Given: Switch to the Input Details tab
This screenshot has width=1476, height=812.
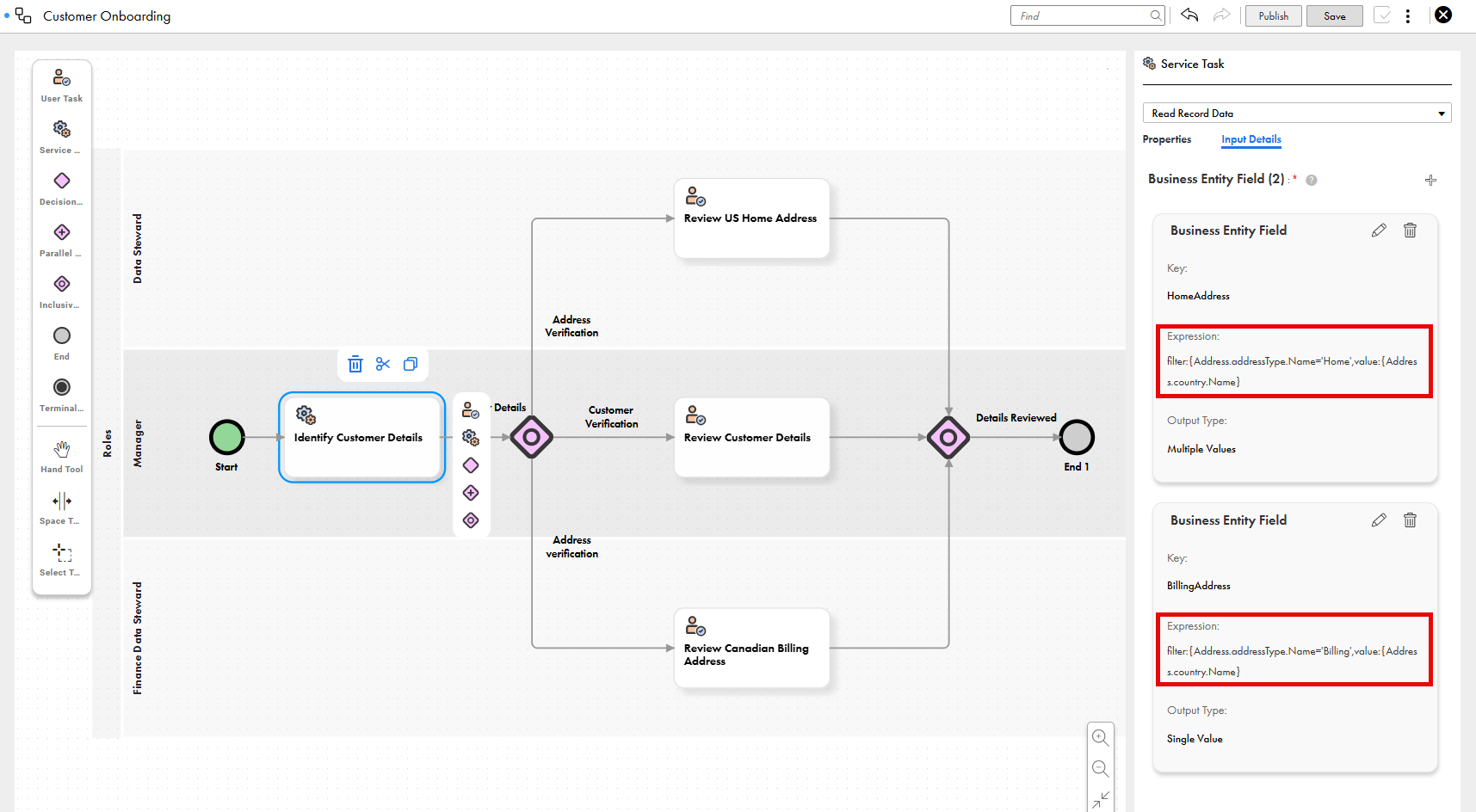Looking at the screenshot, I should 1251,139.
